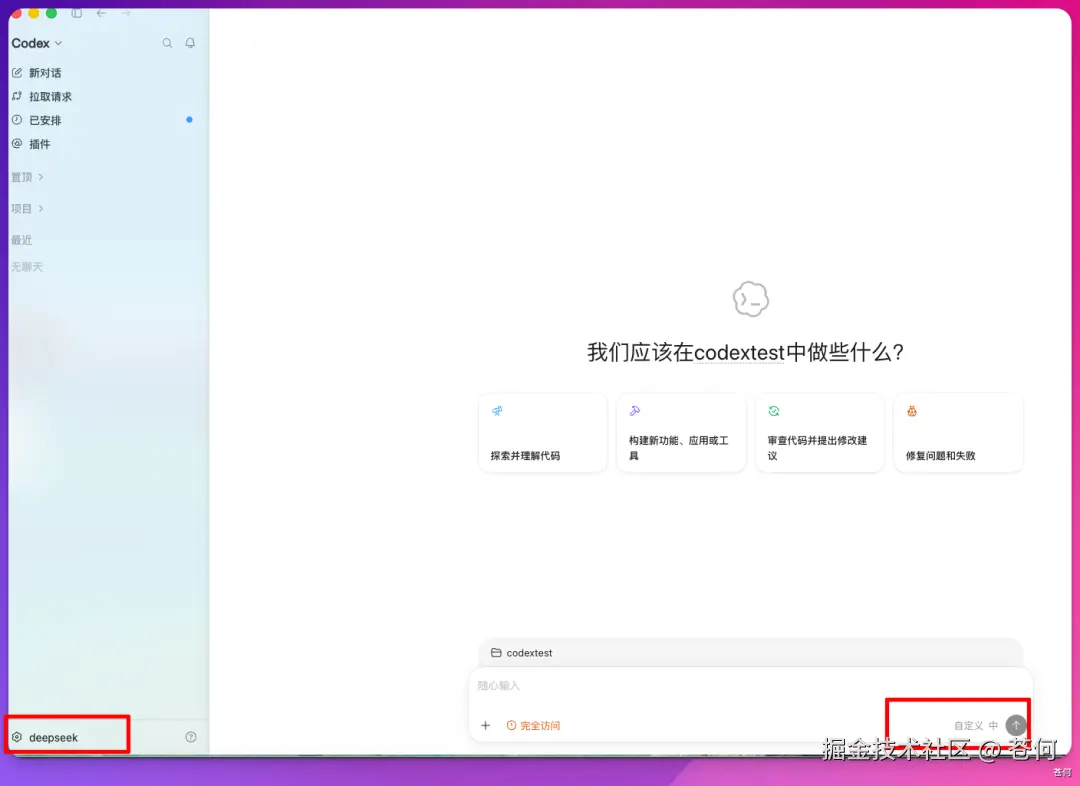Toggle the sidebar panel icon
The height and width of the screenshot is (786, 1080).
76,13
